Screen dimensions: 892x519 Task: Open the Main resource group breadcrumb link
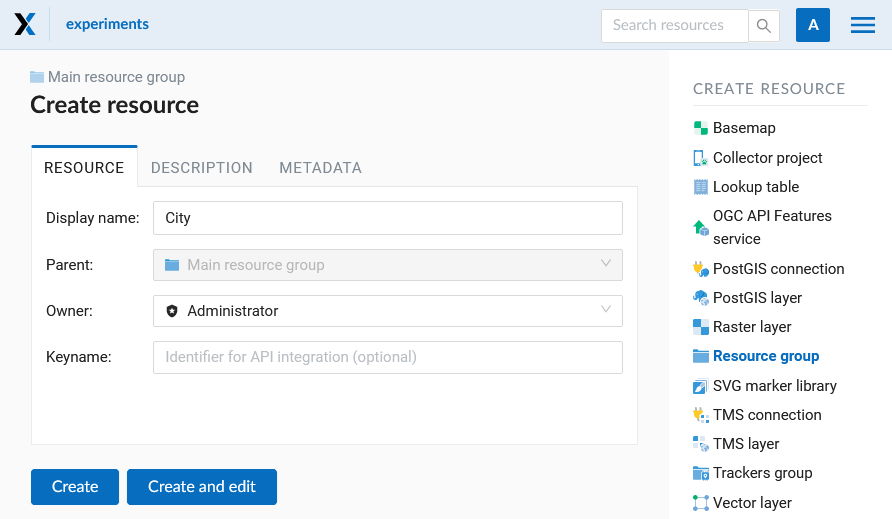click(116, 77)
